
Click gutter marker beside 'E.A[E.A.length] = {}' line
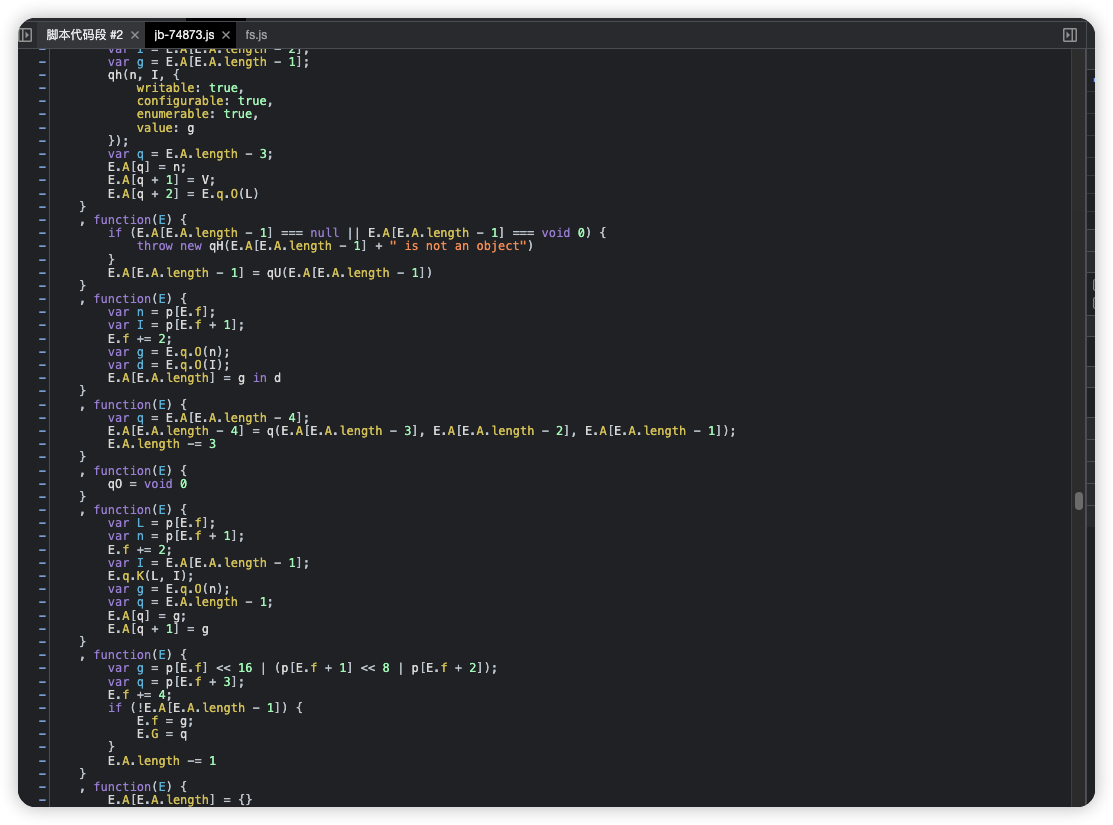click(42, 800)
